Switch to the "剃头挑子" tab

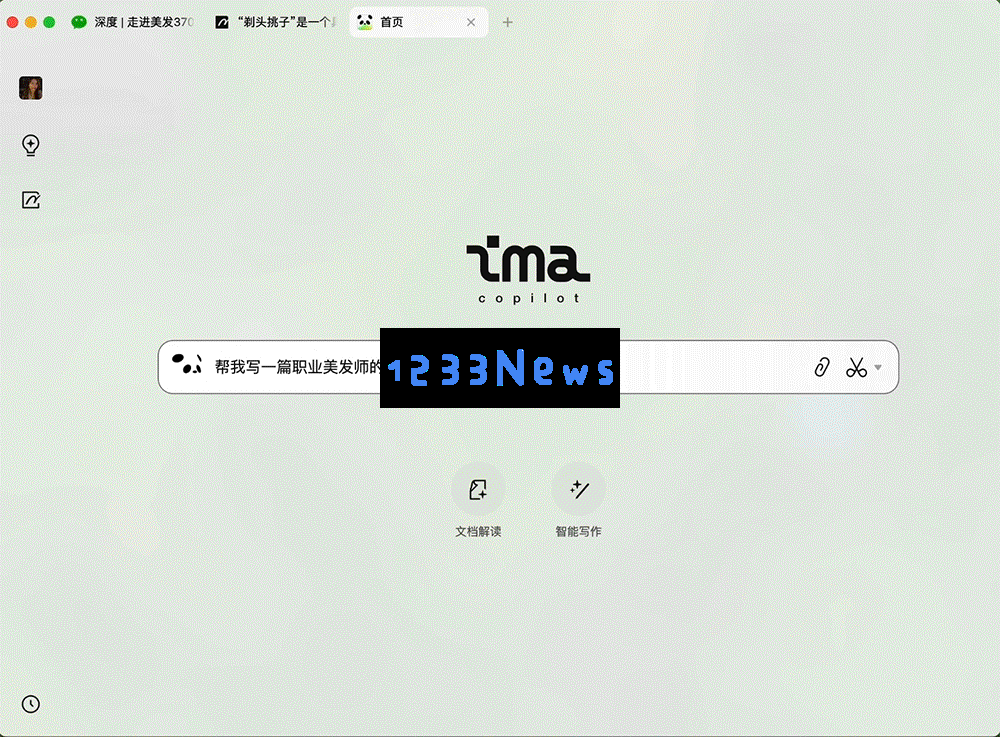(x=276, y=22)
